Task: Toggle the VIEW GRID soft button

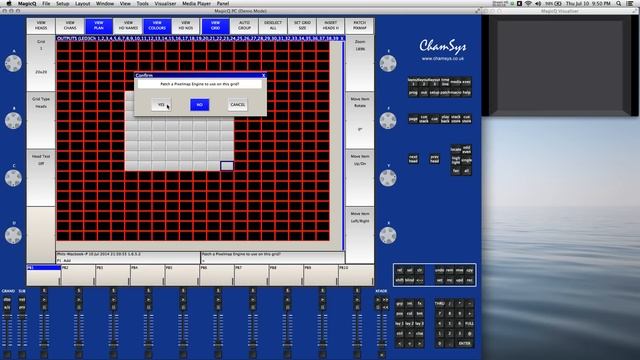Action: tap(215, 26)
